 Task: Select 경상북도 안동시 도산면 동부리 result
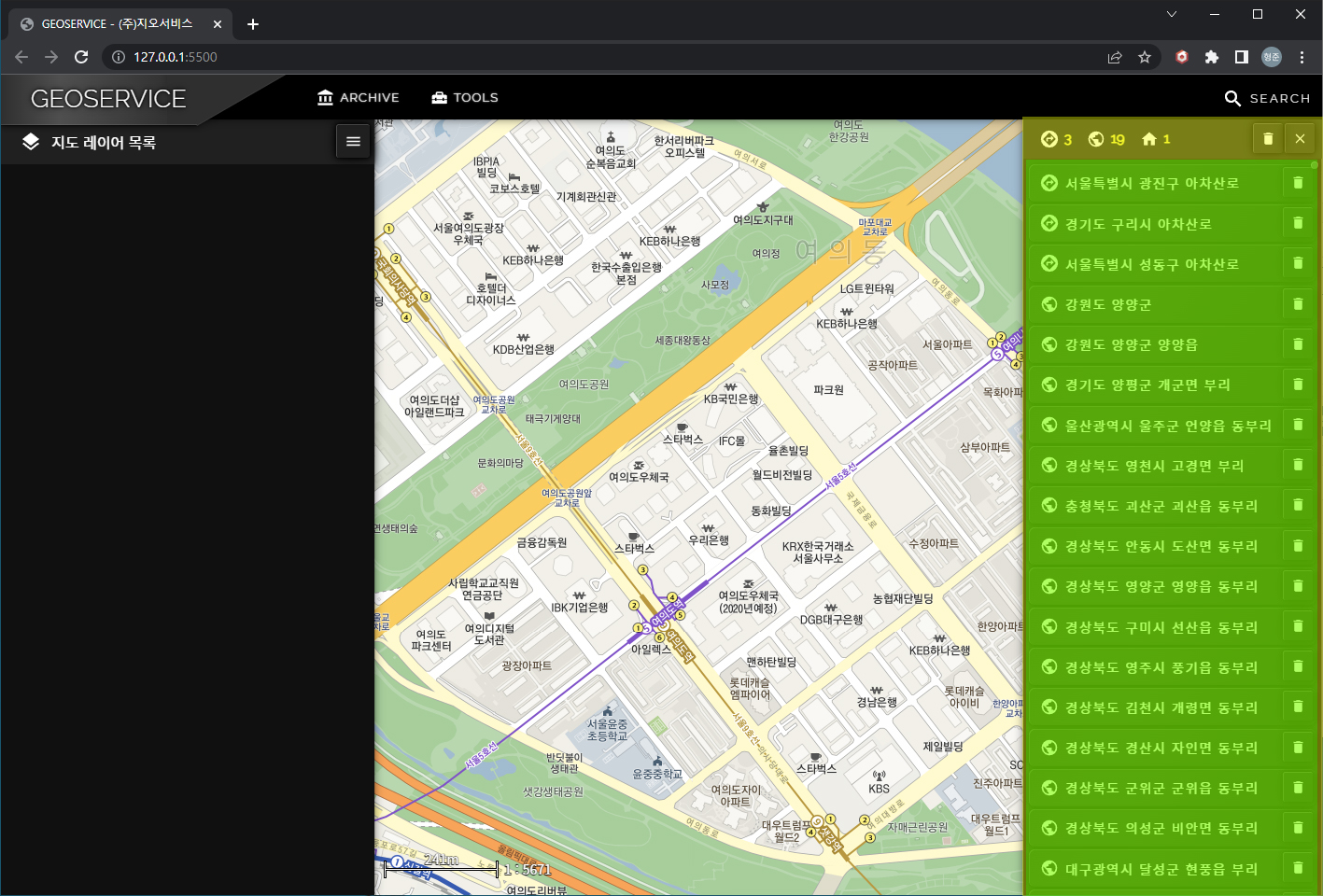(1153, 546)
